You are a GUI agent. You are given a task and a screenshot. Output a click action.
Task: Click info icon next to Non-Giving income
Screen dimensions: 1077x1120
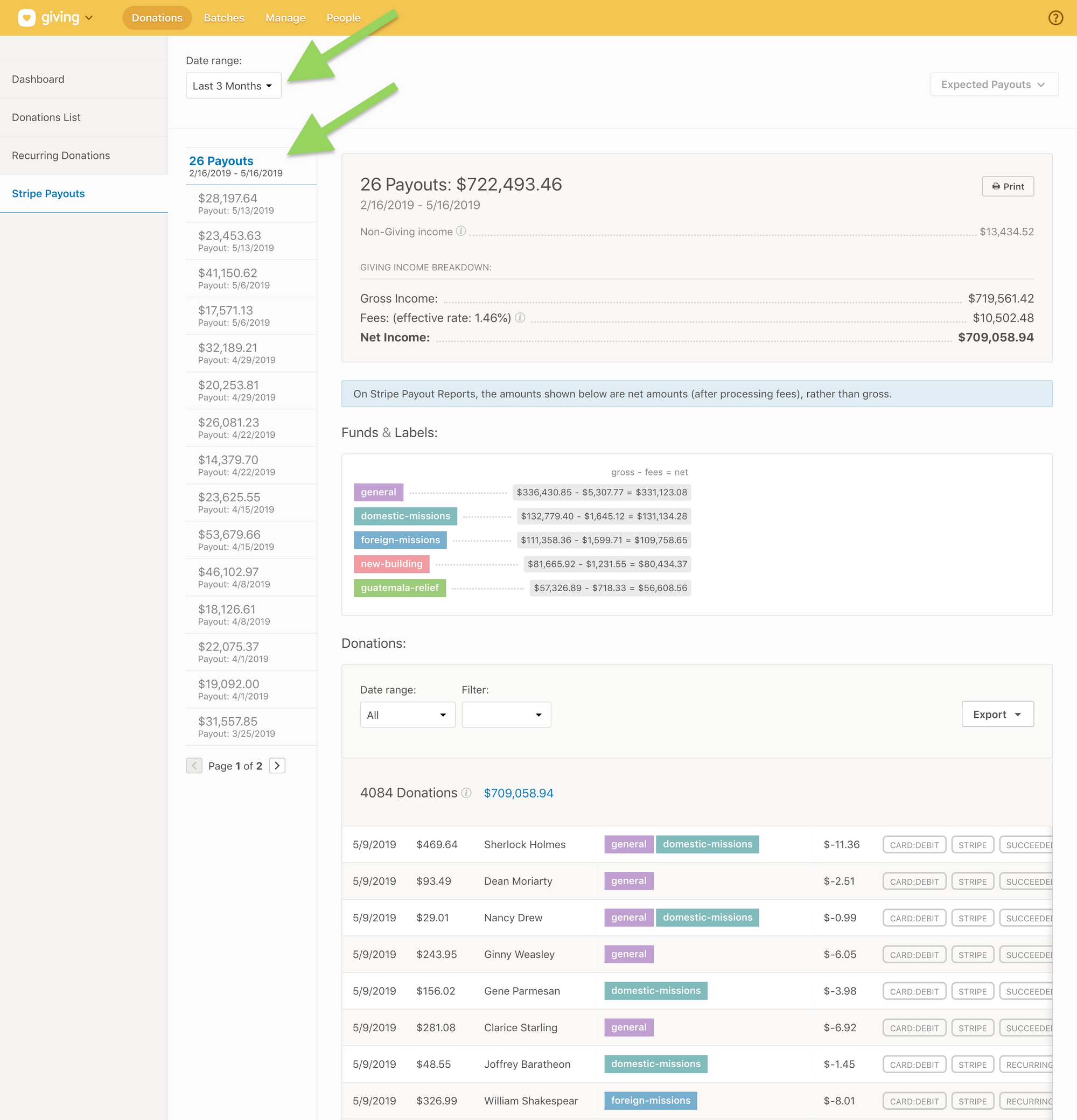pos(461,232)
